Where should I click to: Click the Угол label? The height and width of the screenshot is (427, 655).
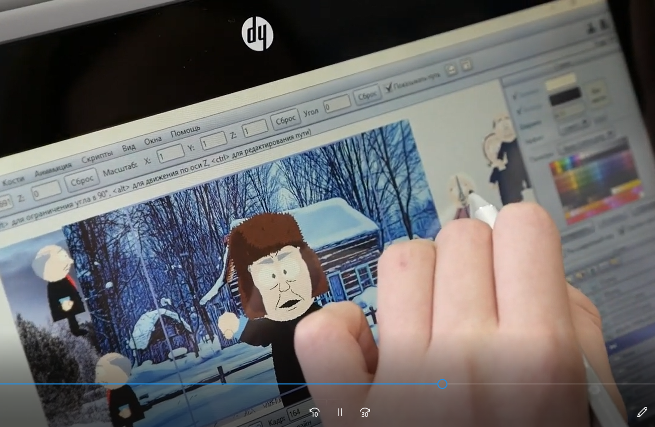click(311, 112)
